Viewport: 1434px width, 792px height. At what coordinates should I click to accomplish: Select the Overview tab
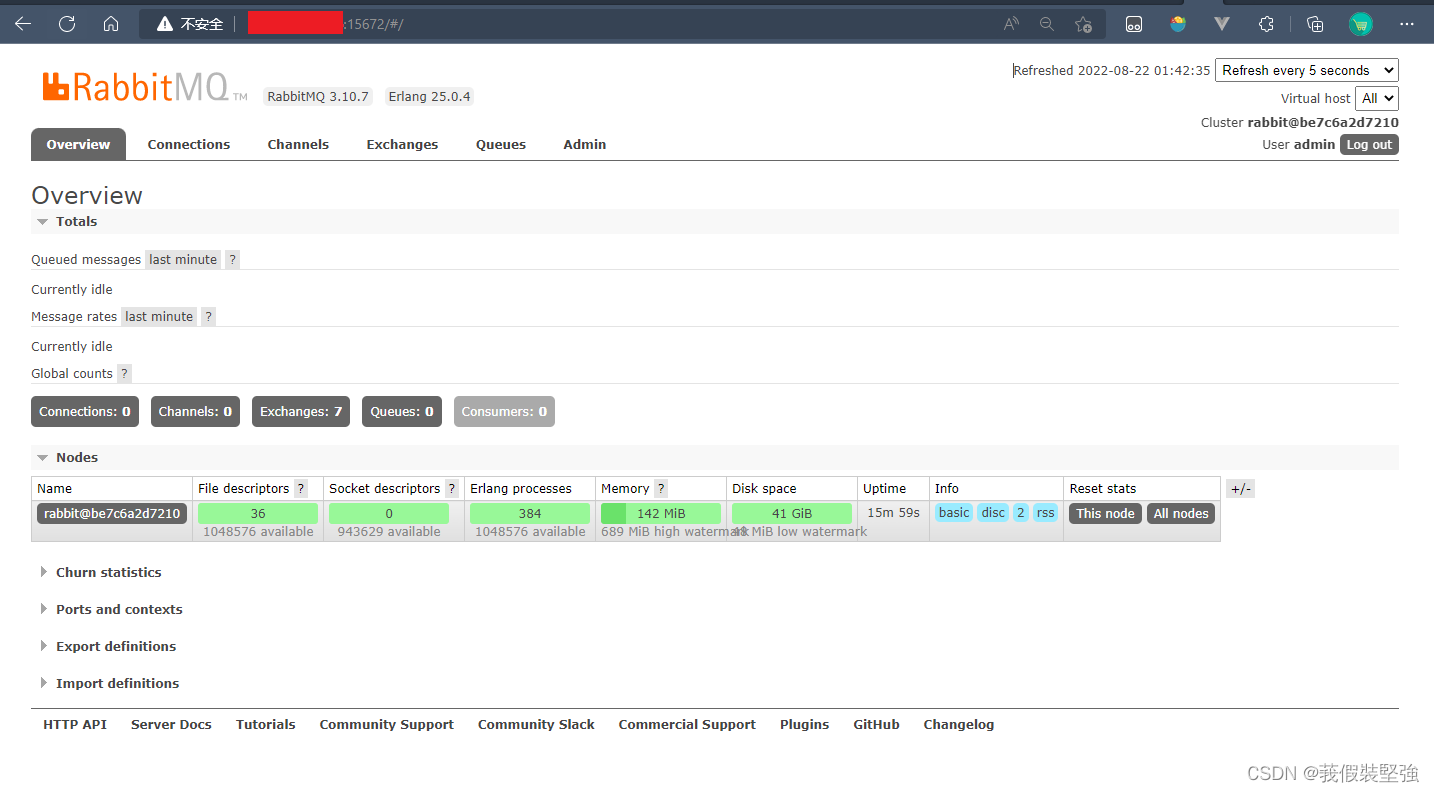[x=78, y=144]
